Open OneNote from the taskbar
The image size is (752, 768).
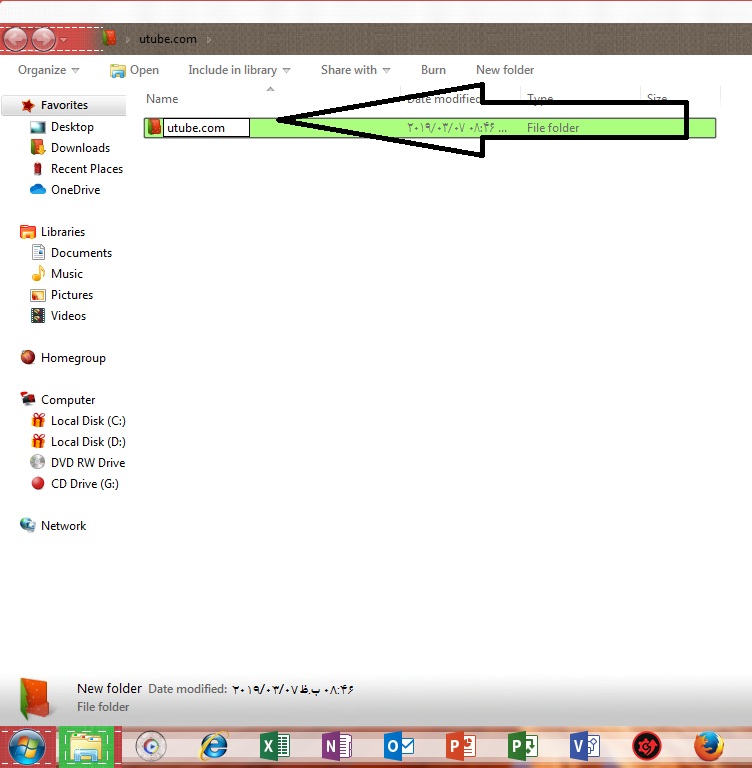[337, 746]
